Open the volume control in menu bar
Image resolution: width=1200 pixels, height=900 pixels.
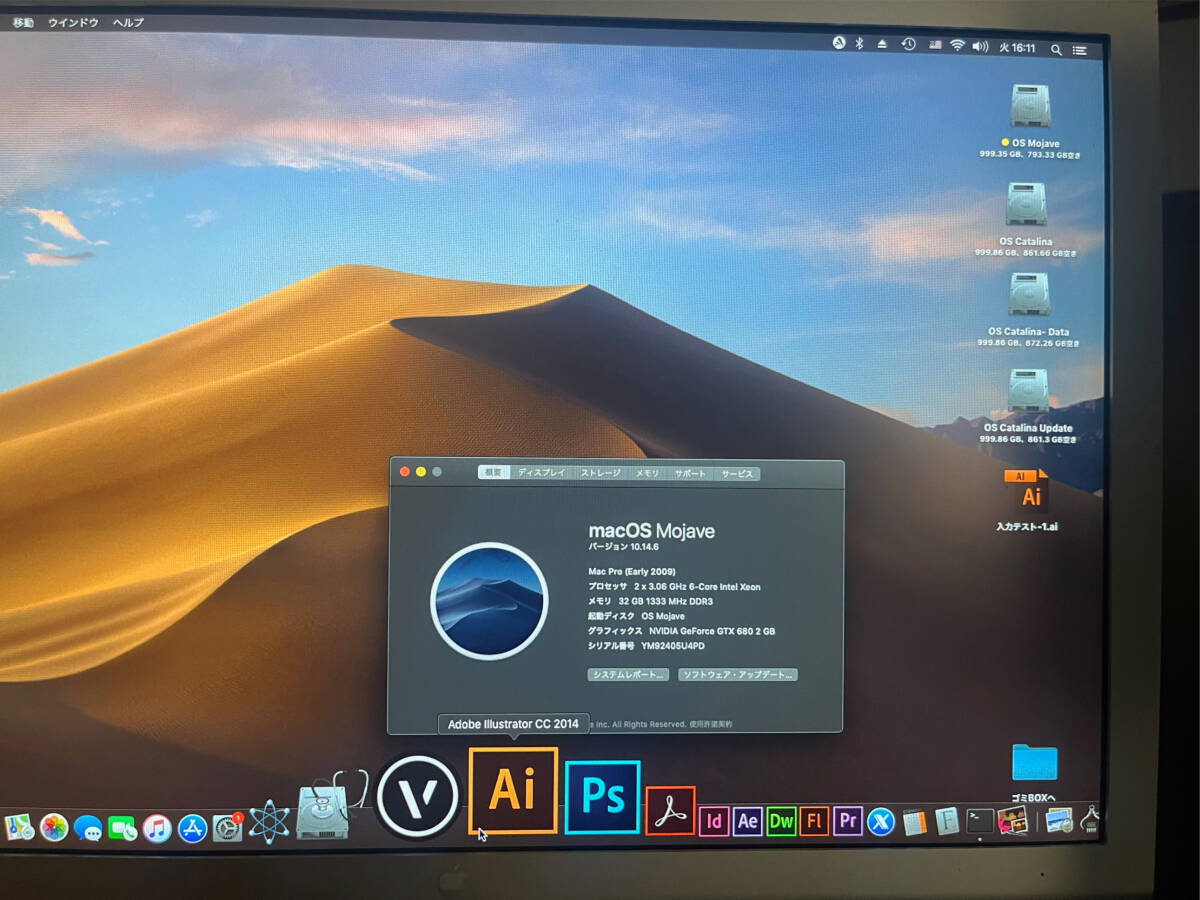point(980,46)
